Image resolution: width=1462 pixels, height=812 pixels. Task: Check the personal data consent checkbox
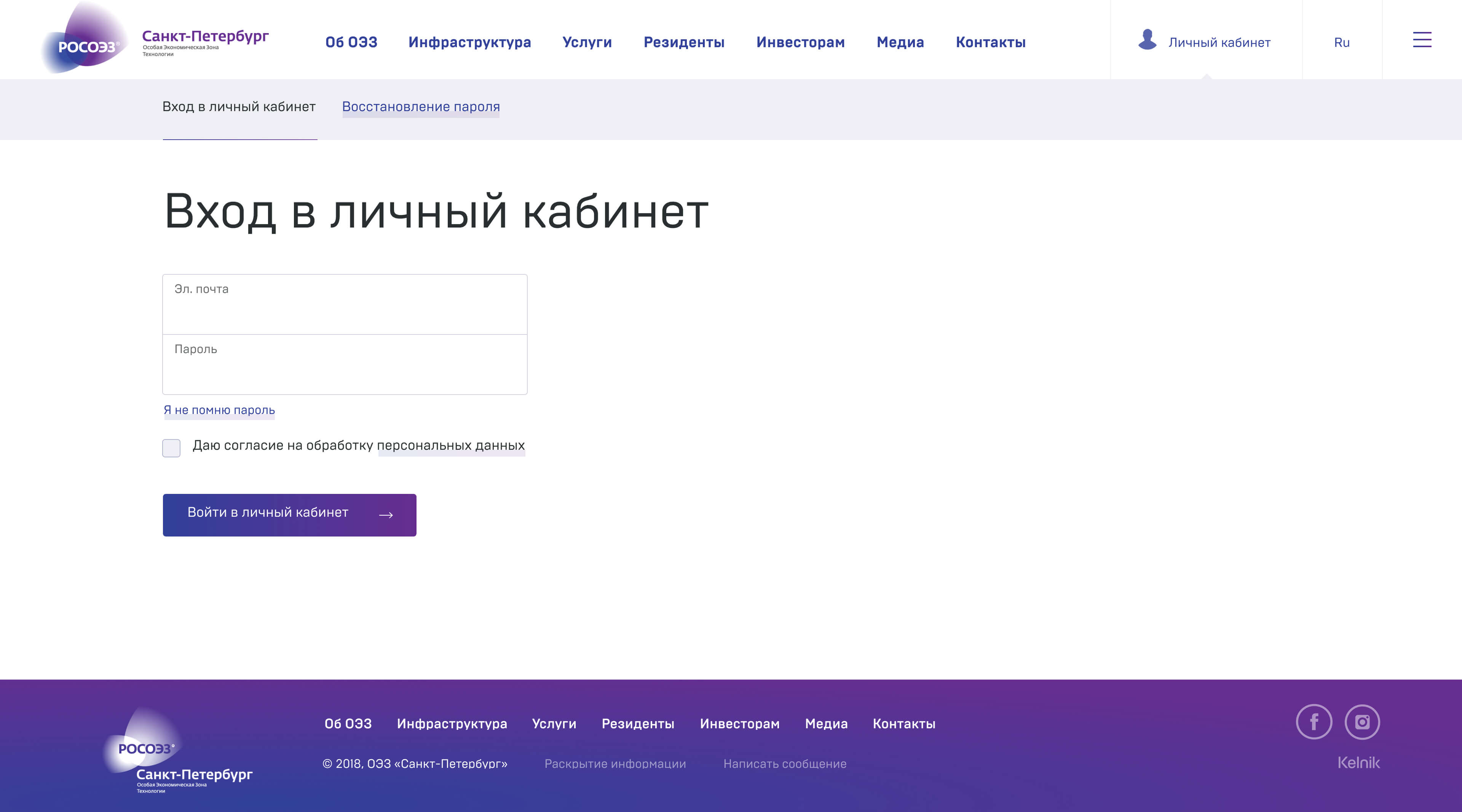pos(171,448)
